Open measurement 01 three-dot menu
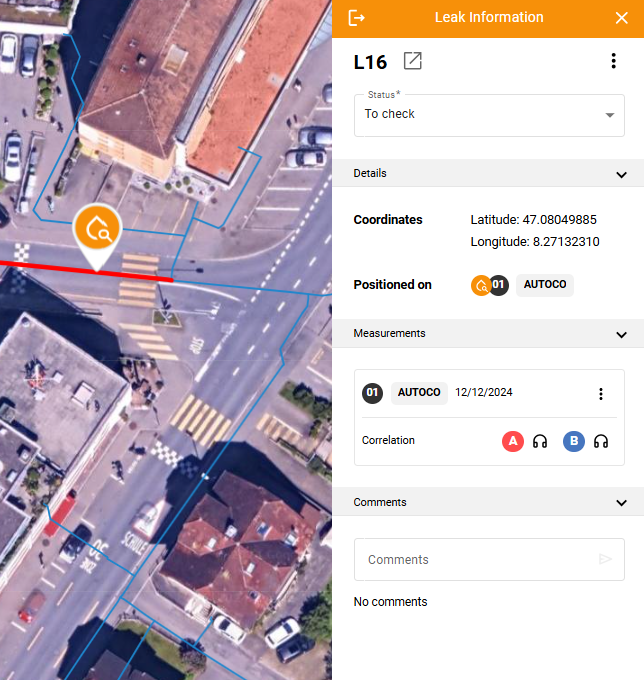Image resolution: width=644 pixels, height=680 pixels. point(601,394)
